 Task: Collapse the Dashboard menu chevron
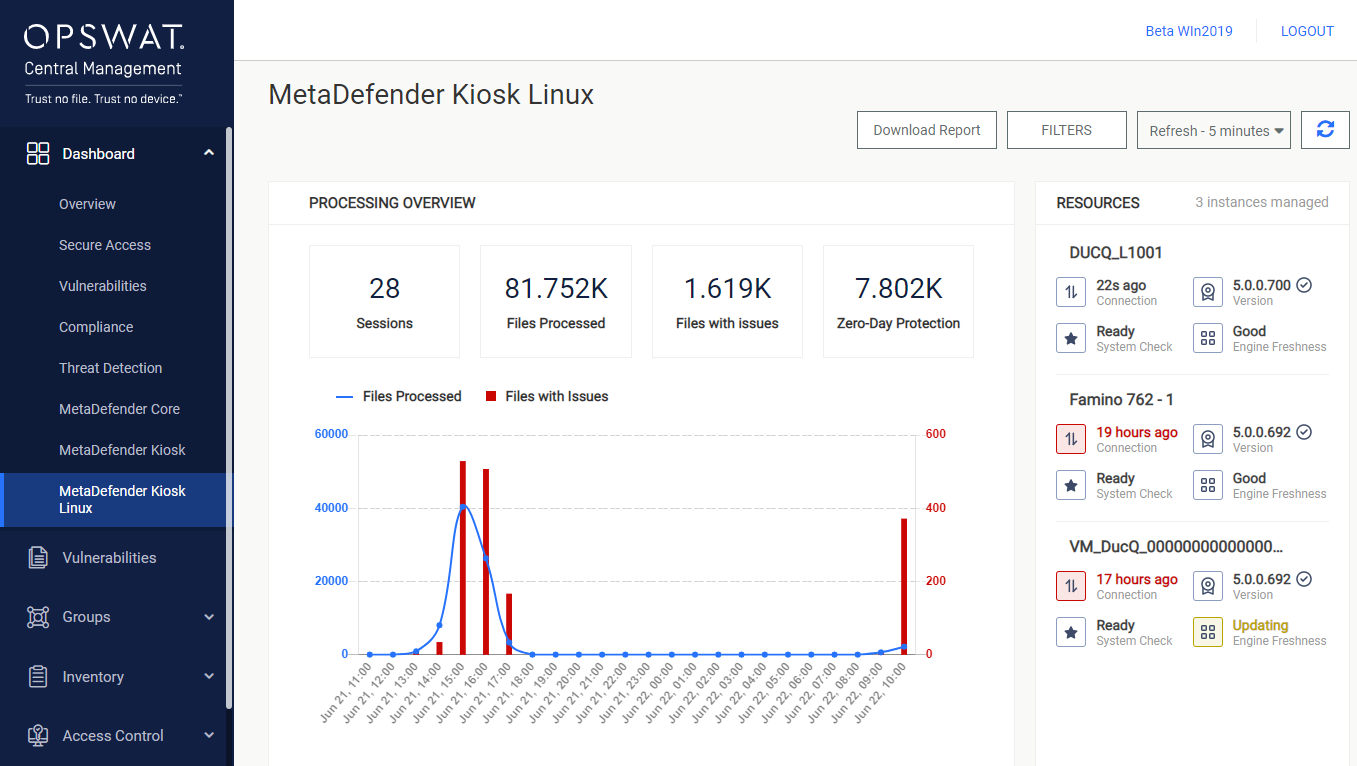pos(209,153)
